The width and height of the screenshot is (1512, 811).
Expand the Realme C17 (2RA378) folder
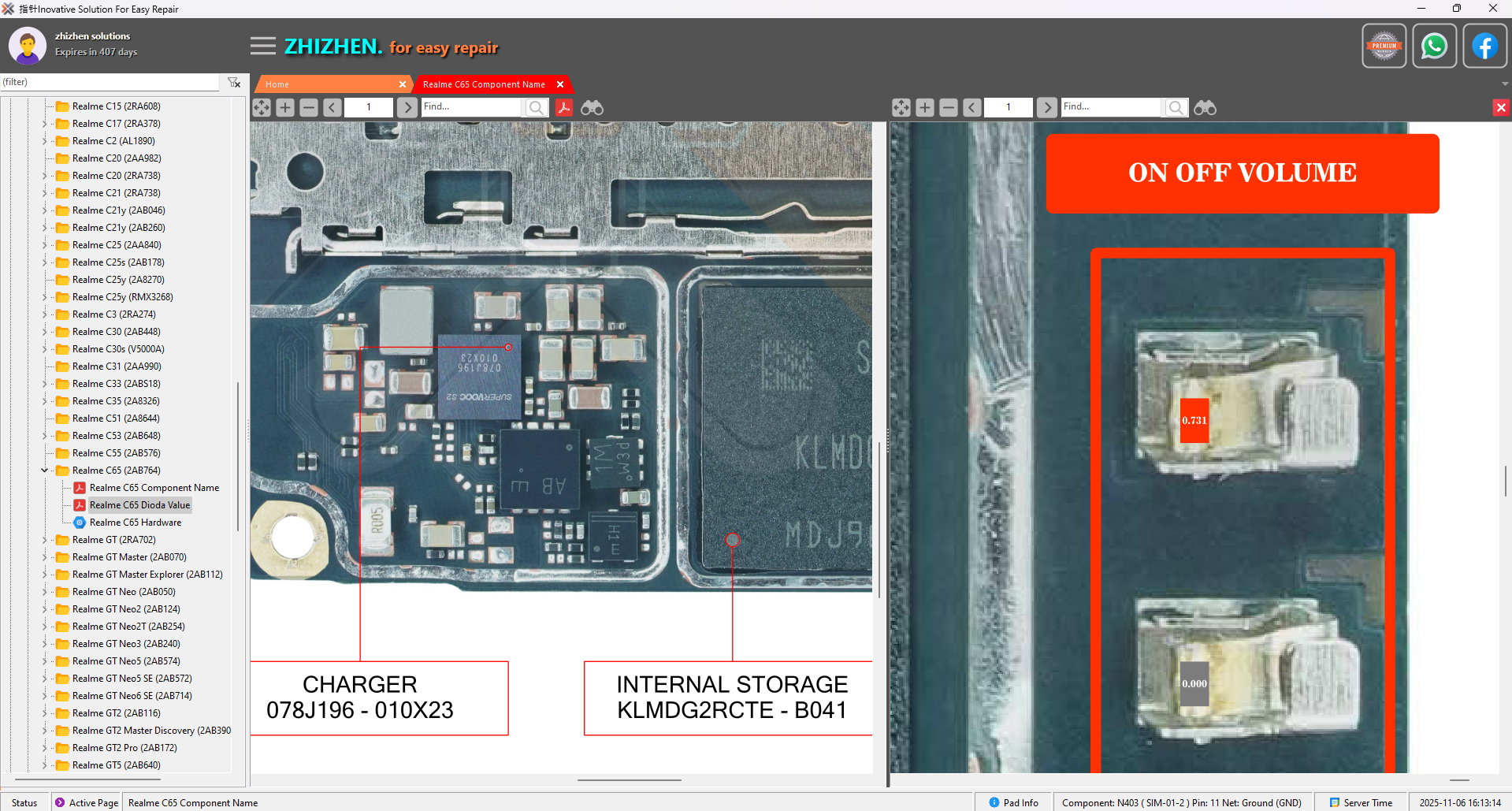(x=45, y=124)
